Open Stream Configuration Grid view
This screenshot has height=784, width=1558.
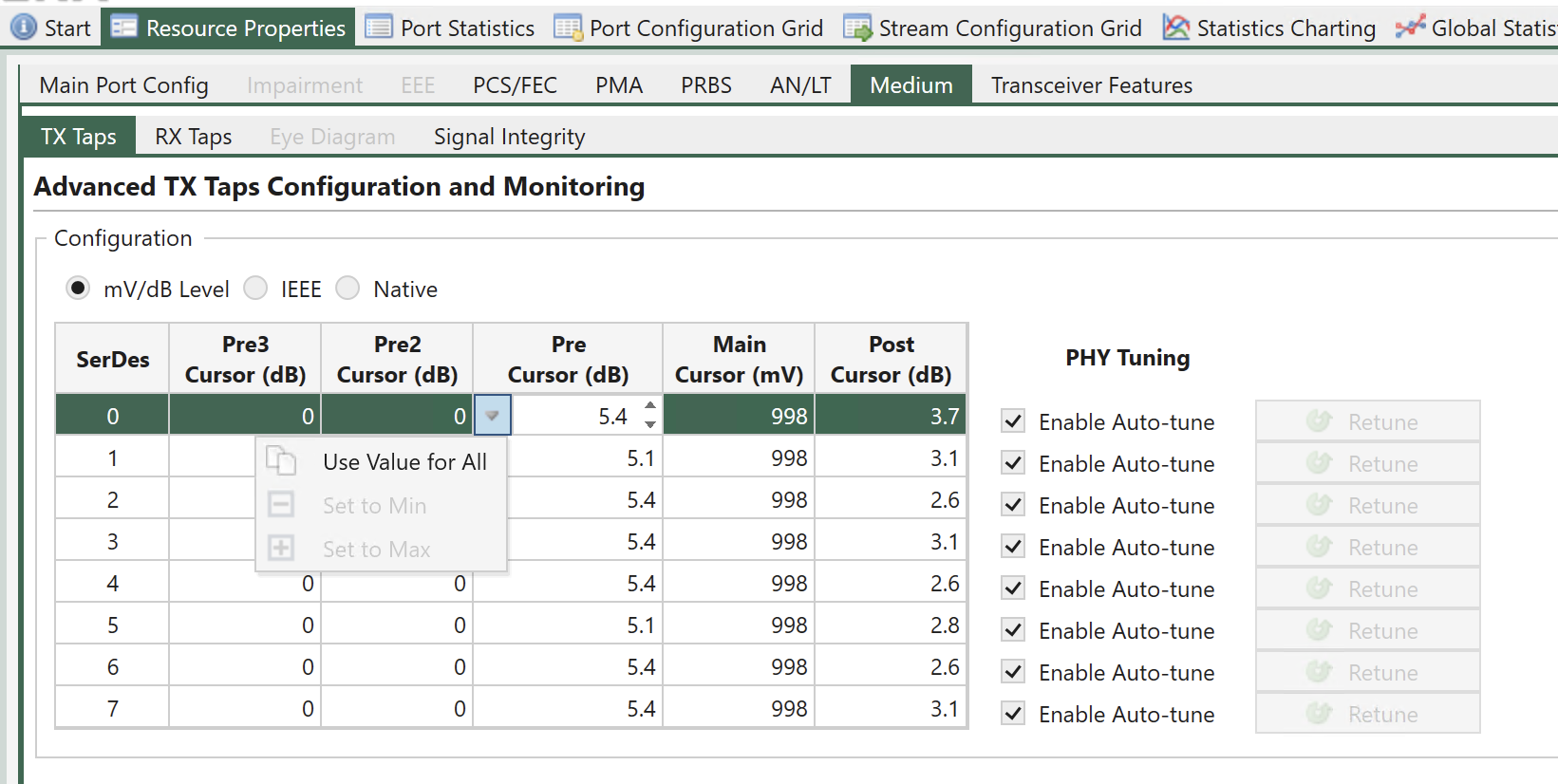pyautogui.click(x=993, y=28)
